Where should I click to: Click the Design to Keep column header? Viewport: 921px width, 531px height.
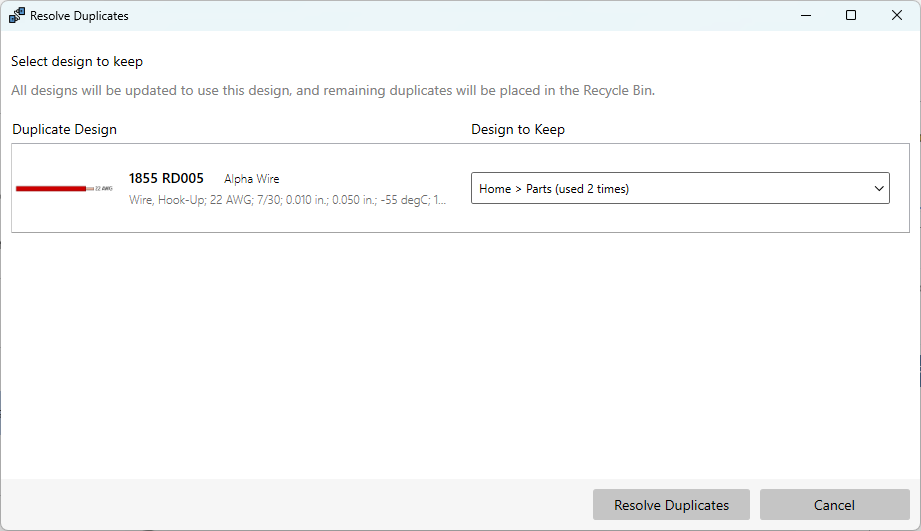point(517,129)
